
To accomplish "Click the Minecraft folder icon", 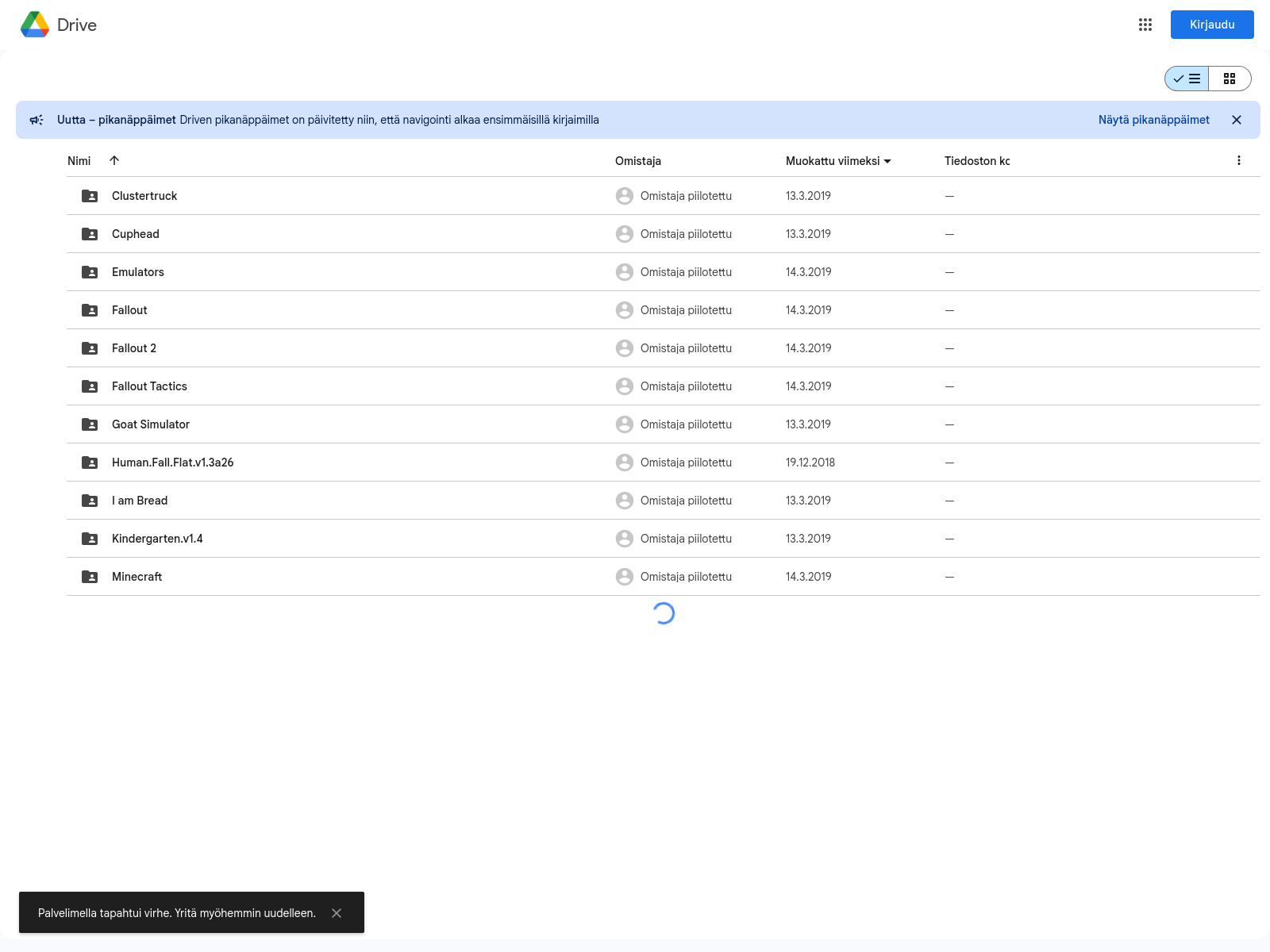I will click(90, 577).
